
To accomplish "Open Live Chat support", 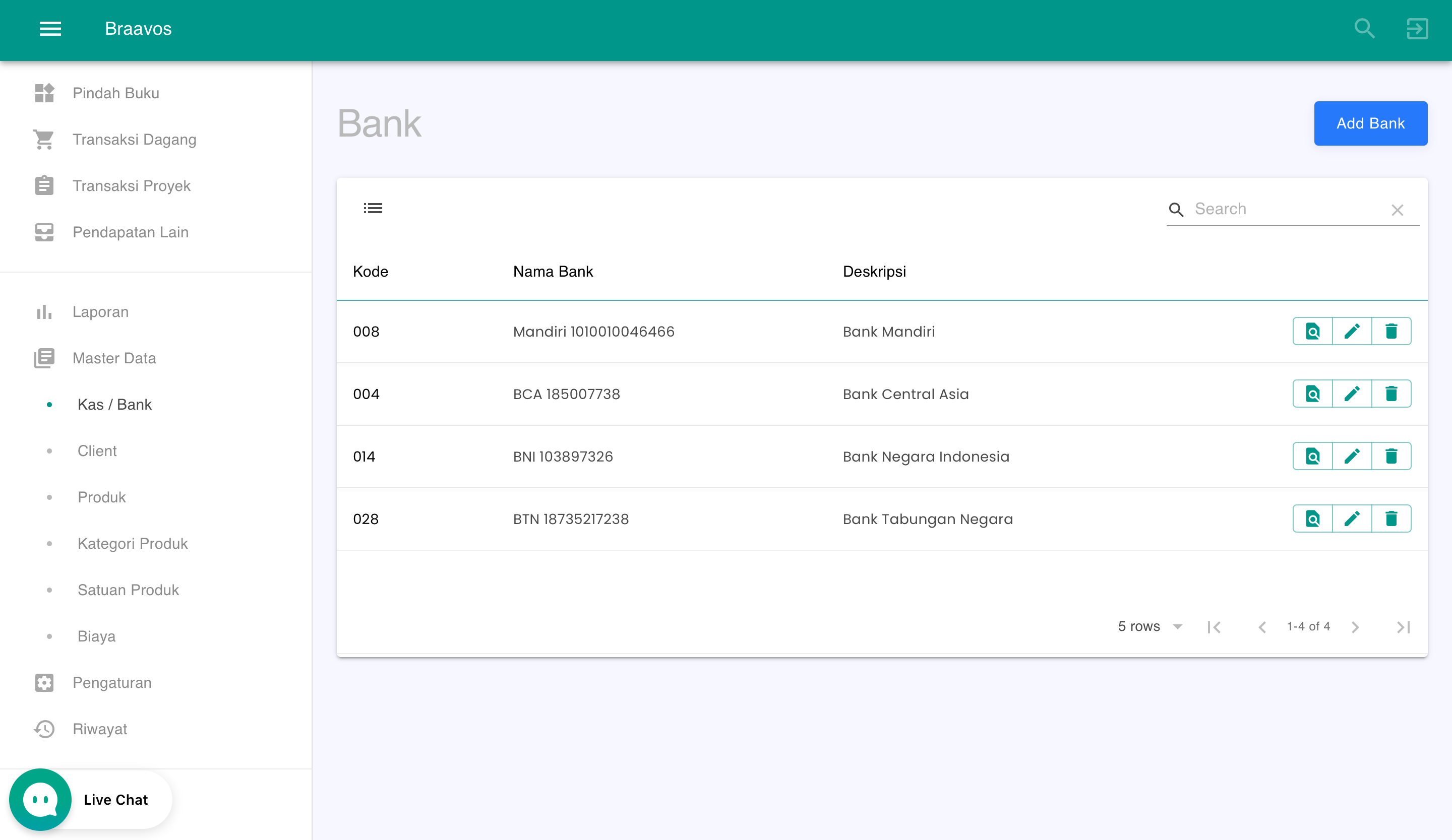I will tap(90, 799).
